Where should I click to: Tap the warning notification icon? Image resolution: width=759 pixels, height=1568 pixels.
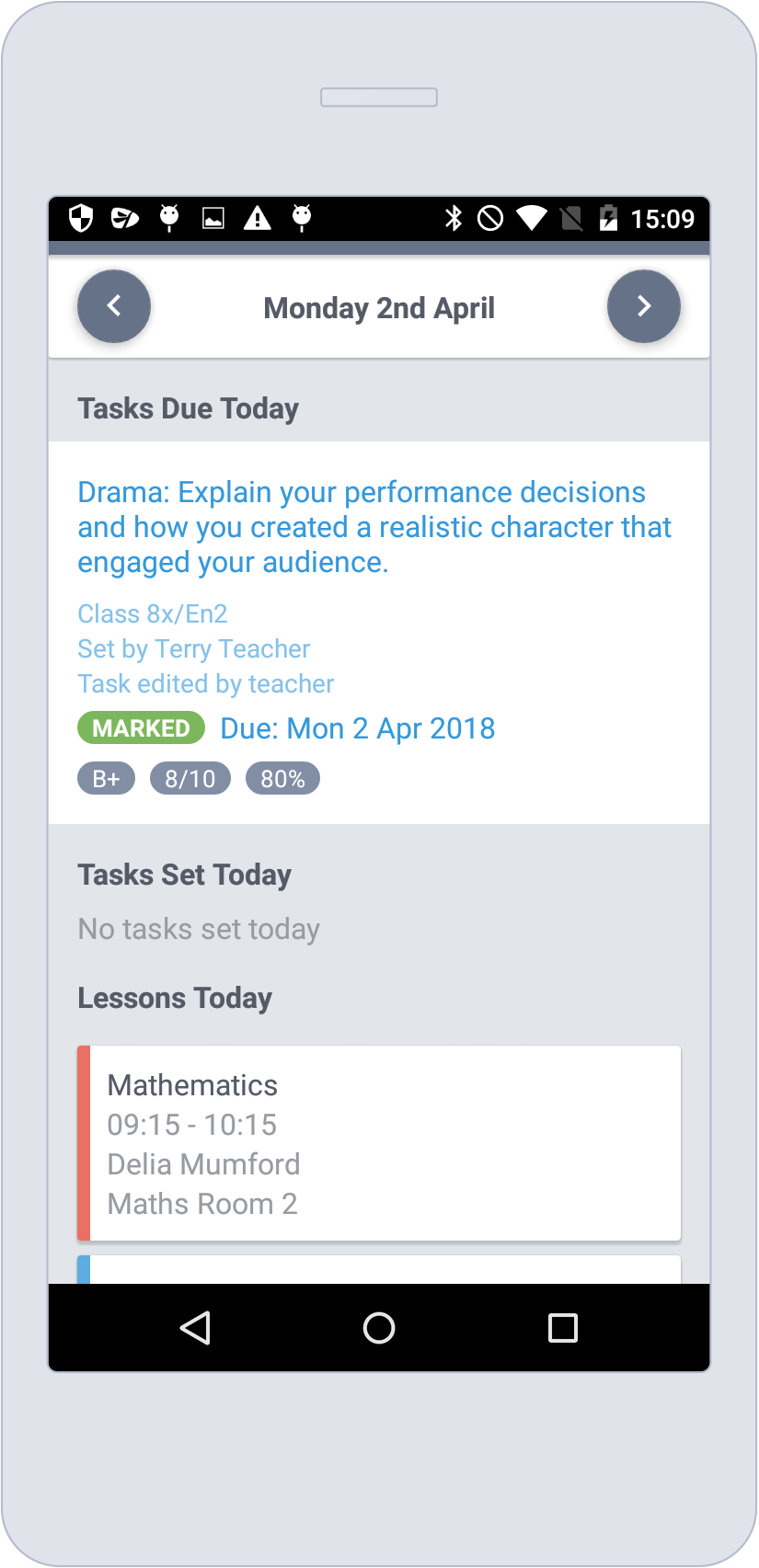click(x=257, y=219)
